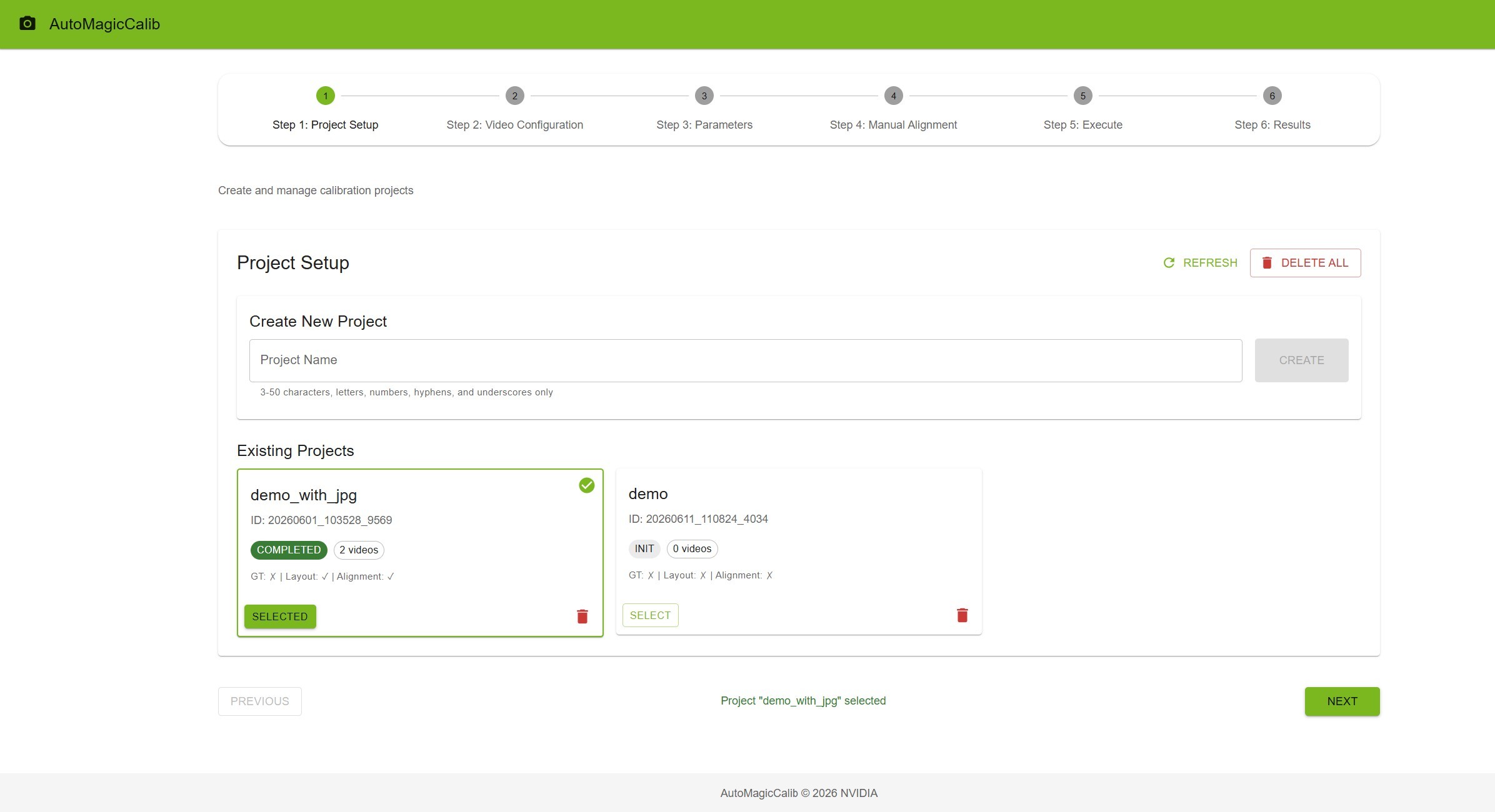Click step 2 circle icon in stepper

[514, 96]
